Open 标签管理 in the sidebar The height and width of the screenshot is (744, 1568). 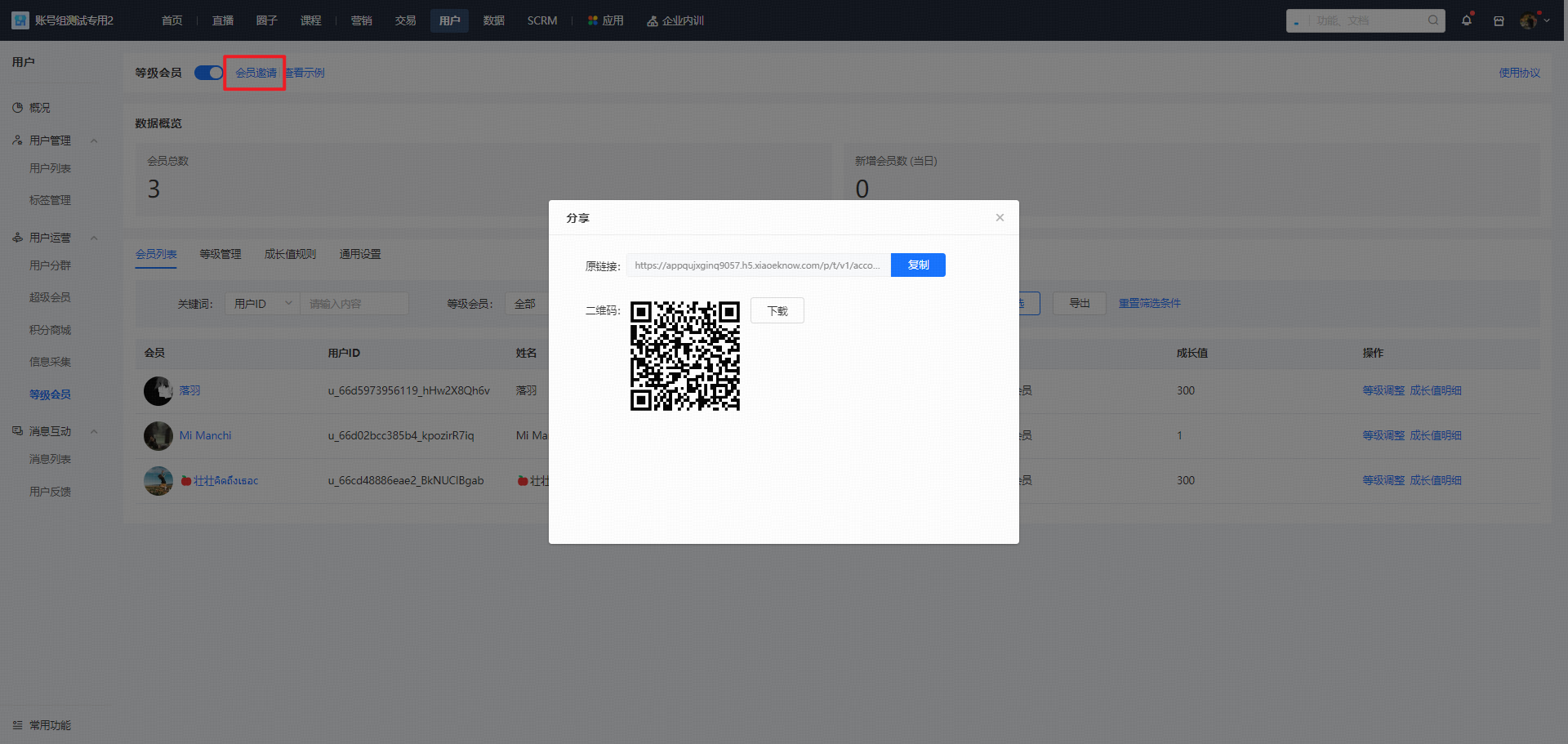(x=51, y=200)
